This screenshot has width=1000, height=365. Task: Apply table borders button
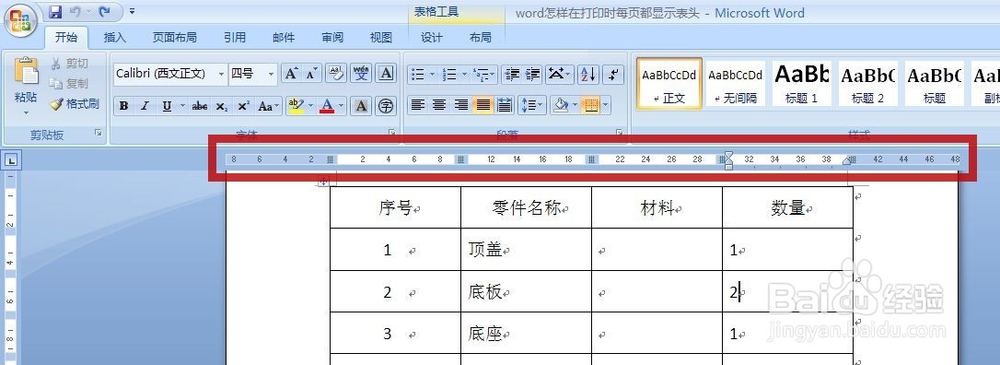(591, 105)
